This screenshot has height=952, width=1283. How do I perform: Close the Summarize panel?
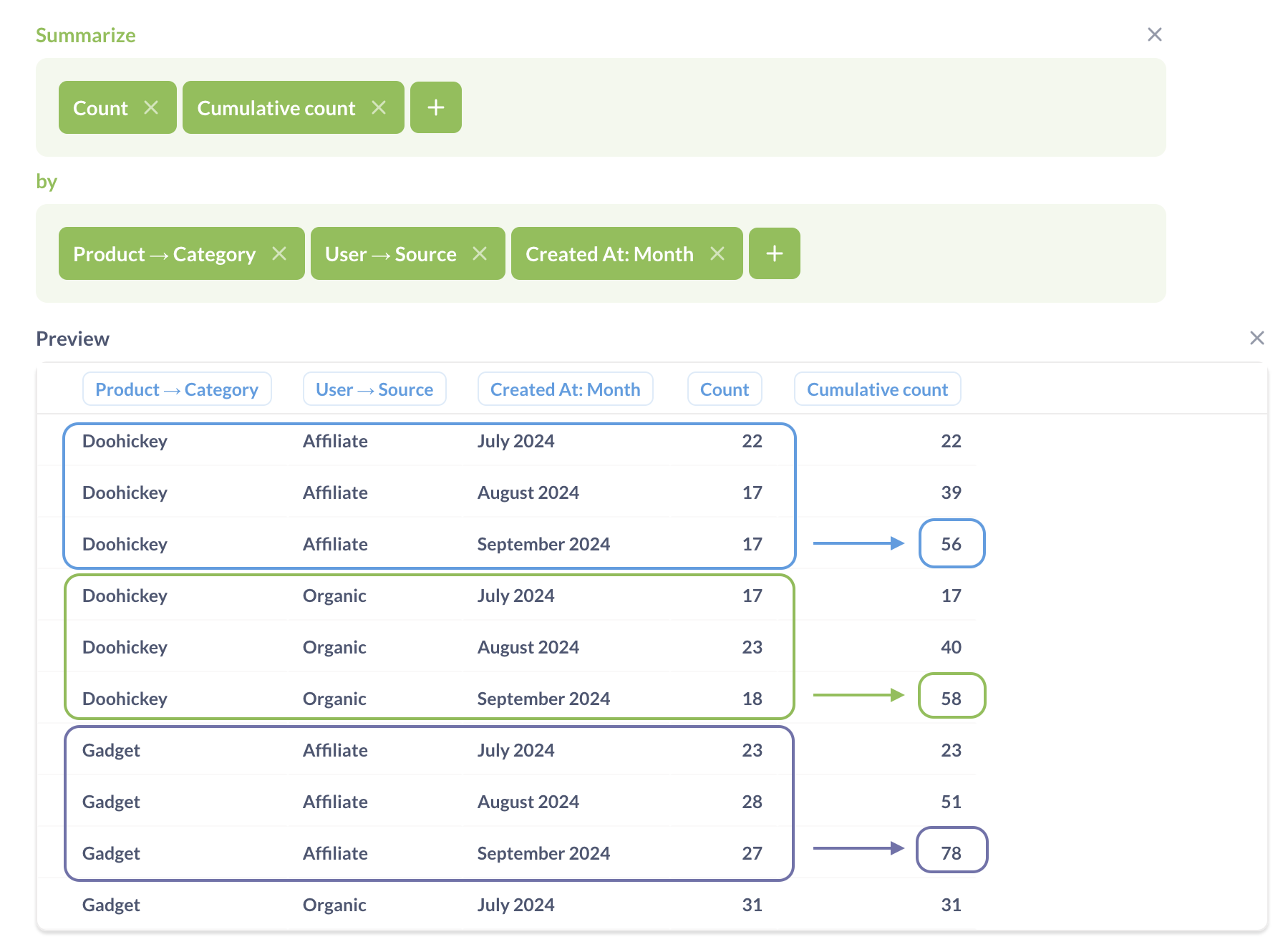coord(1154,34)
